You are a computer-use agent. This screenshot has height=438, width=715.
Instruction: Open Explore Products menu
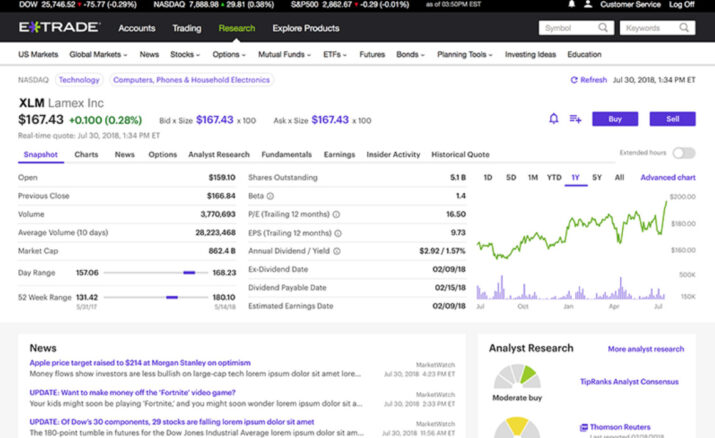point(306,28)
